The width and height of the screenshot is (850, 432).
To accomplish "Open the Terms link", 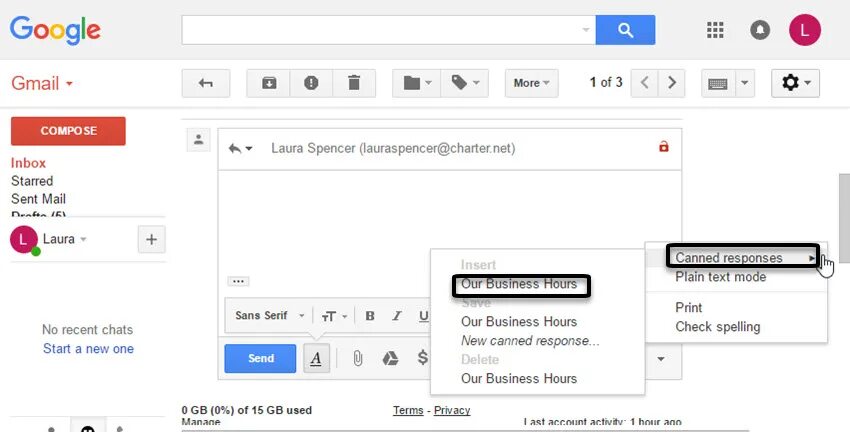I will 408,410.
